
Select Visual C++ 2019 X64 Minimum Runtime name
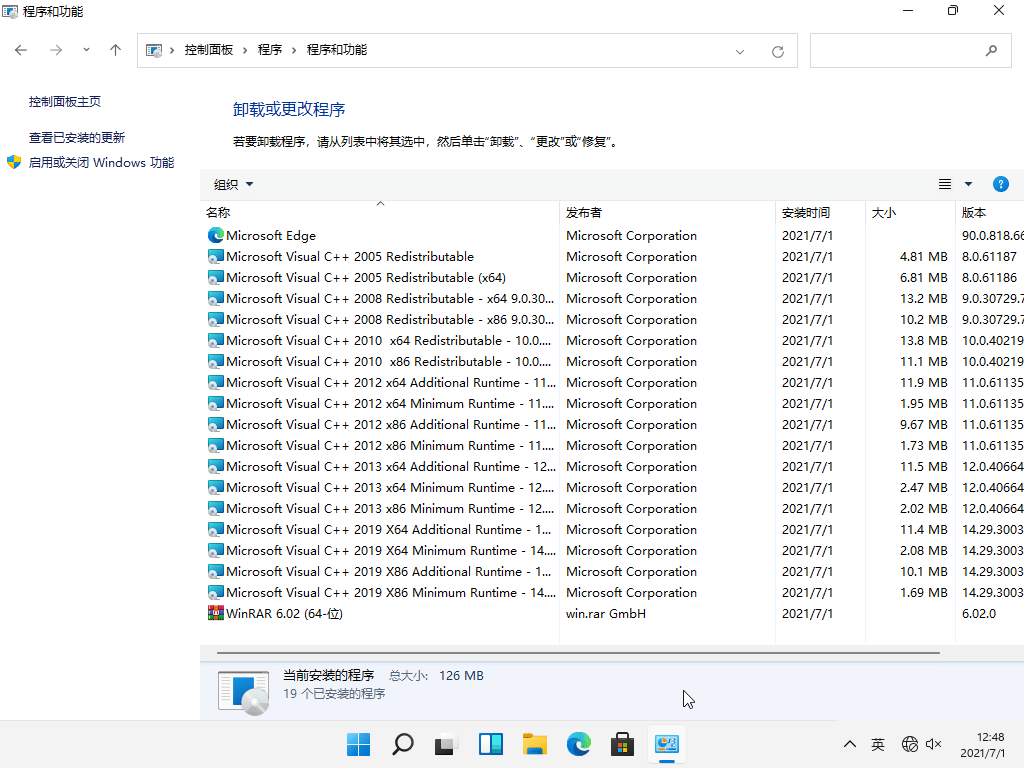[391, 551]
